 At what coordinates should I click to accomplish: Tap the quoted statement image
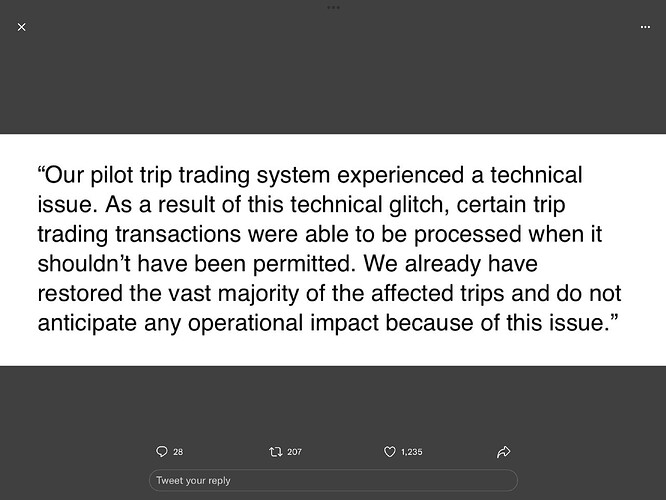coord(333,250)
